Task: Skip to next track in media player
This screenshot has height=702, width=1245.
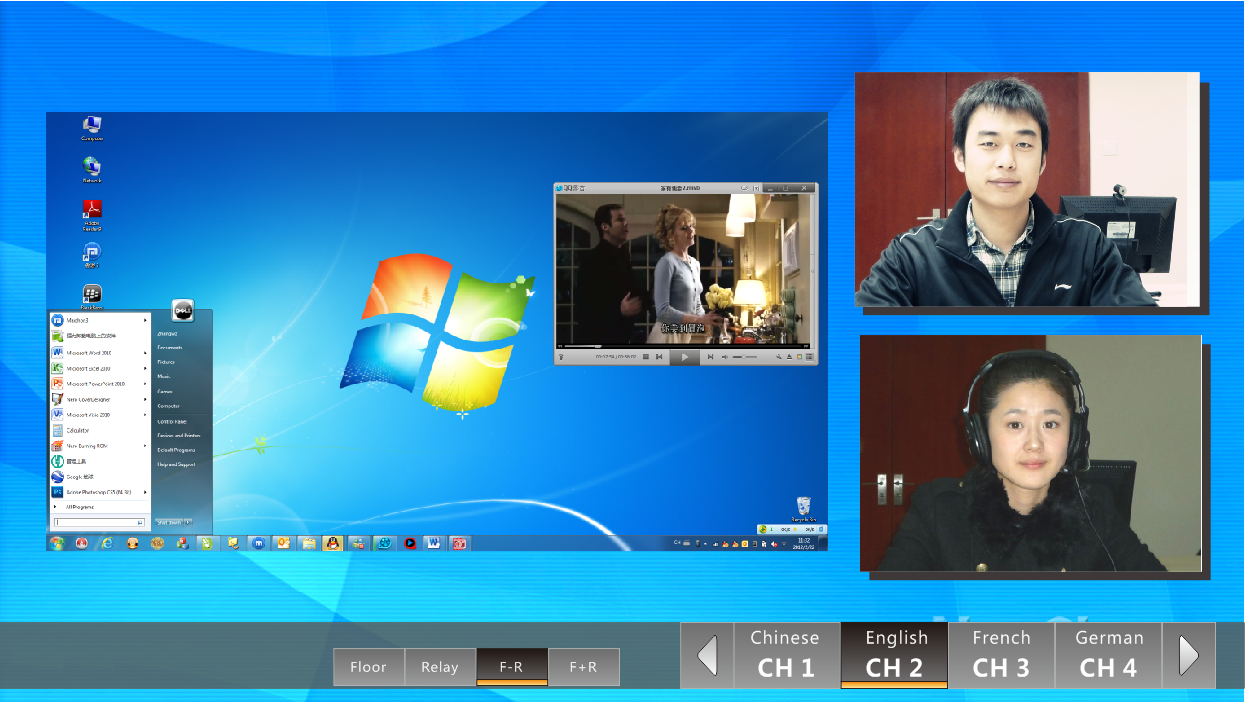Action: (x=711, y=357)
